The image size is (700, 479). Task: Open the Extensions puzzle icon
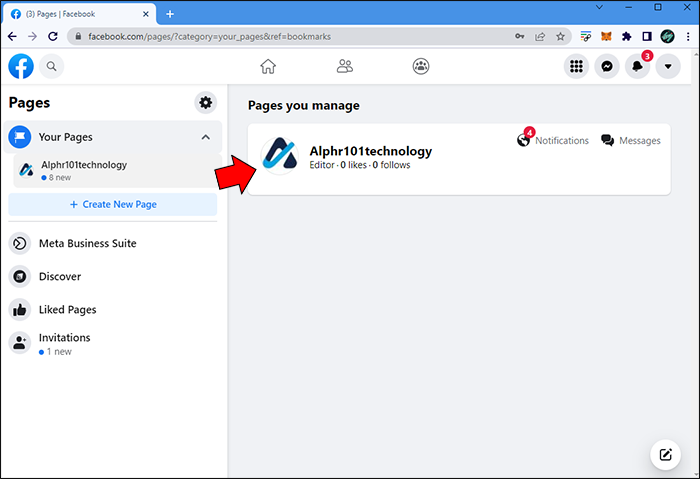627,37
